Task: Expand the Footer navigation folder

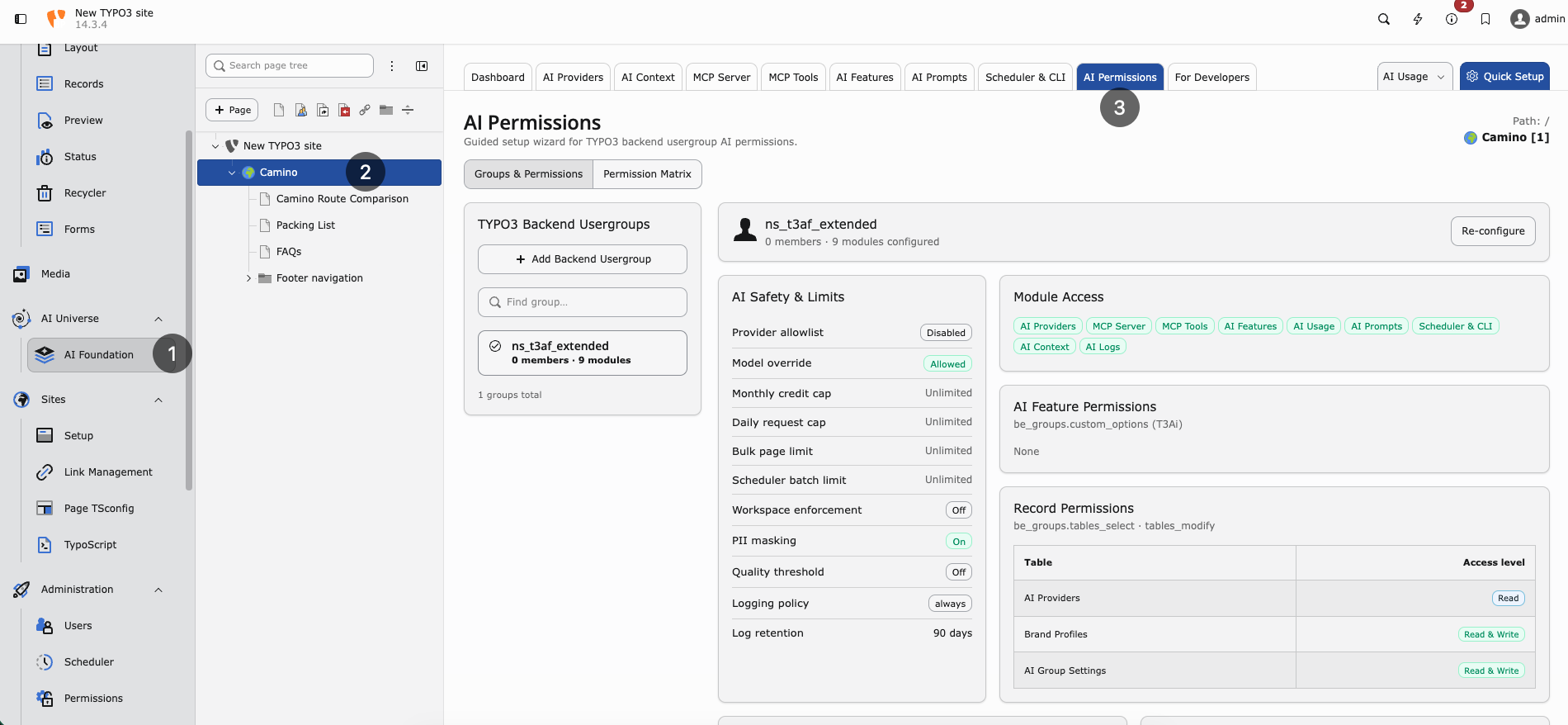Action: (248, 278)
